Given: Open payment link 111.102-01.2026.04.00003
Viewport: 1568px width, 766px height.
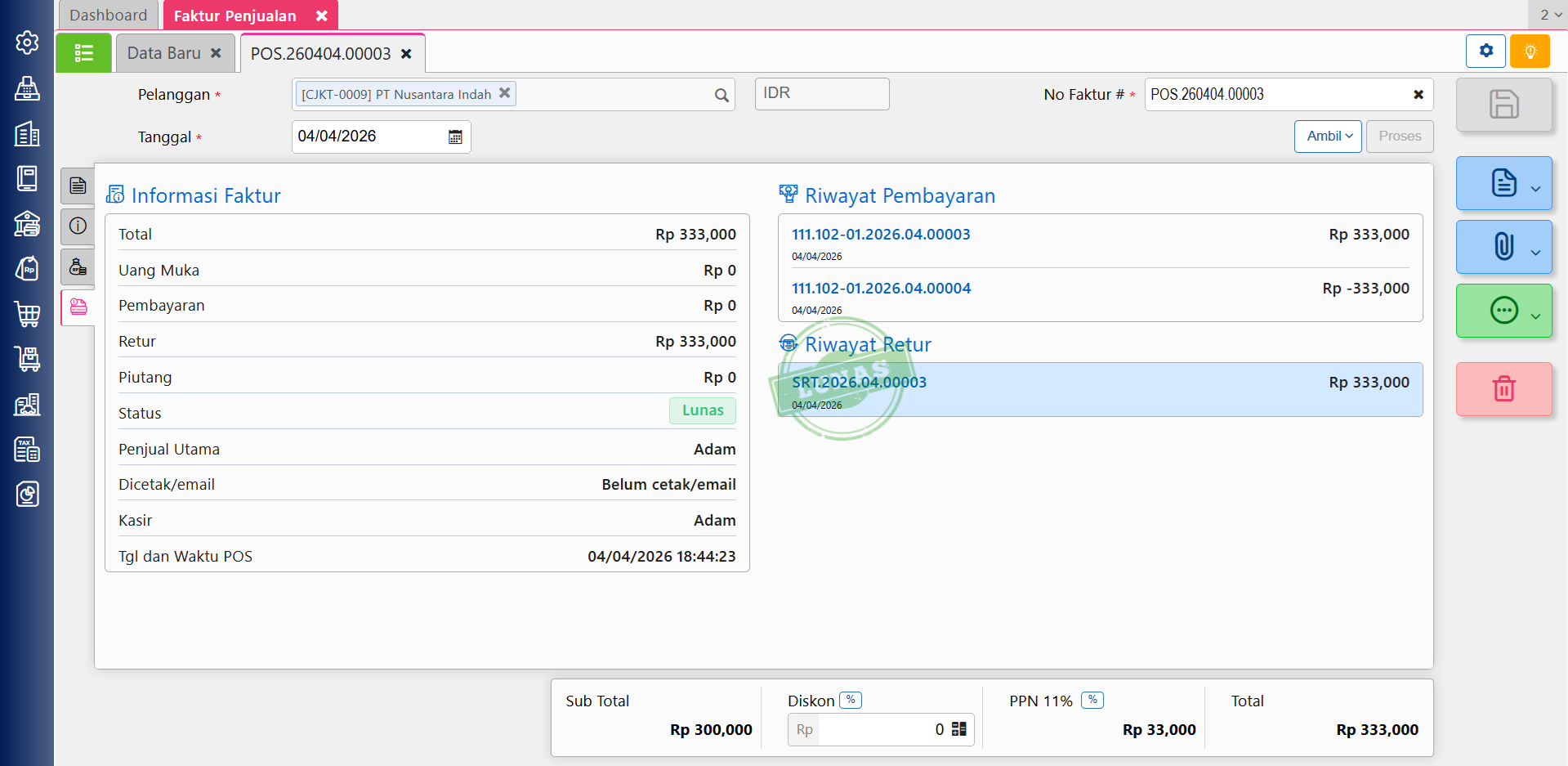Looking at the screenshot, I should click(881, 235).
